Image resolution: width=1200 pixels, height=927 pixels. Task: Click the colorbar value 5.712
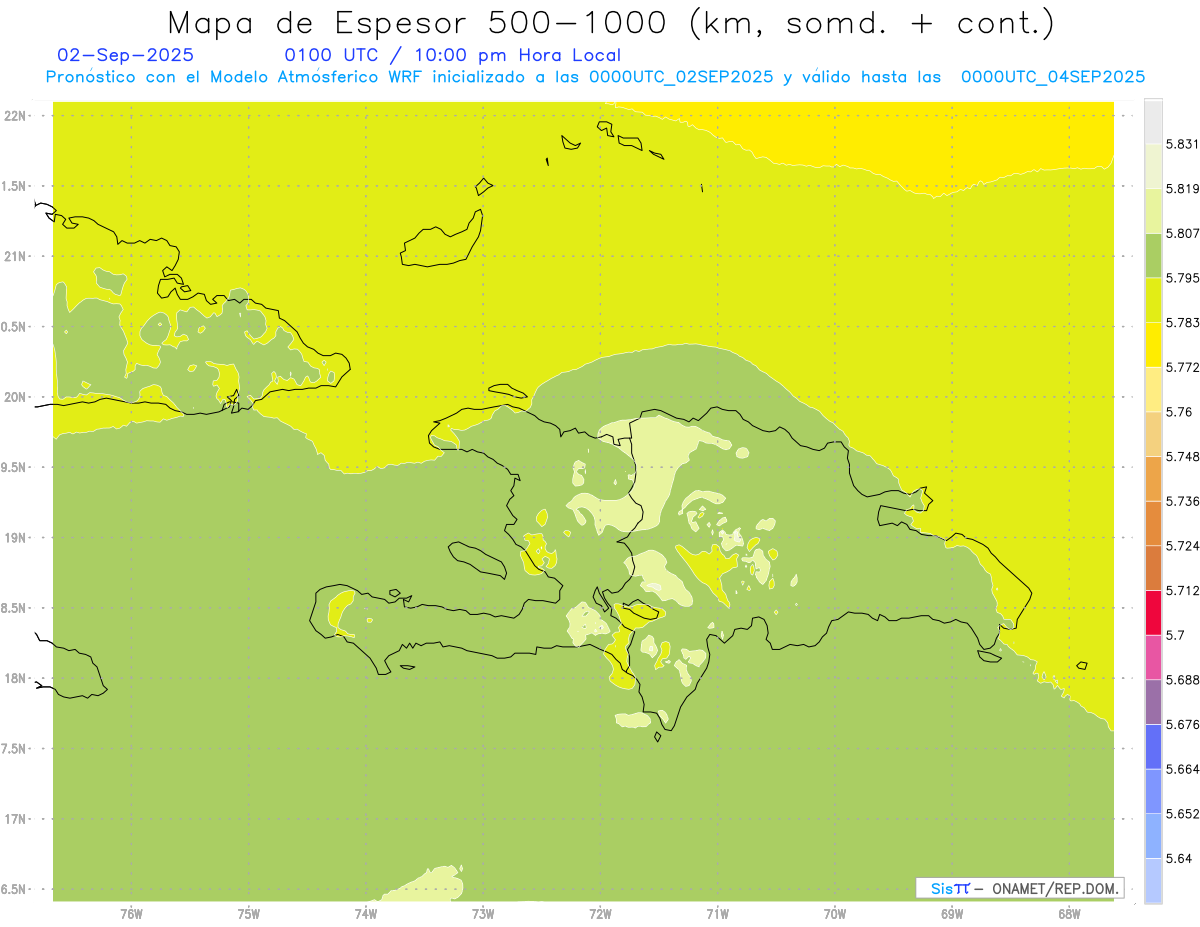coord(1182,590)
